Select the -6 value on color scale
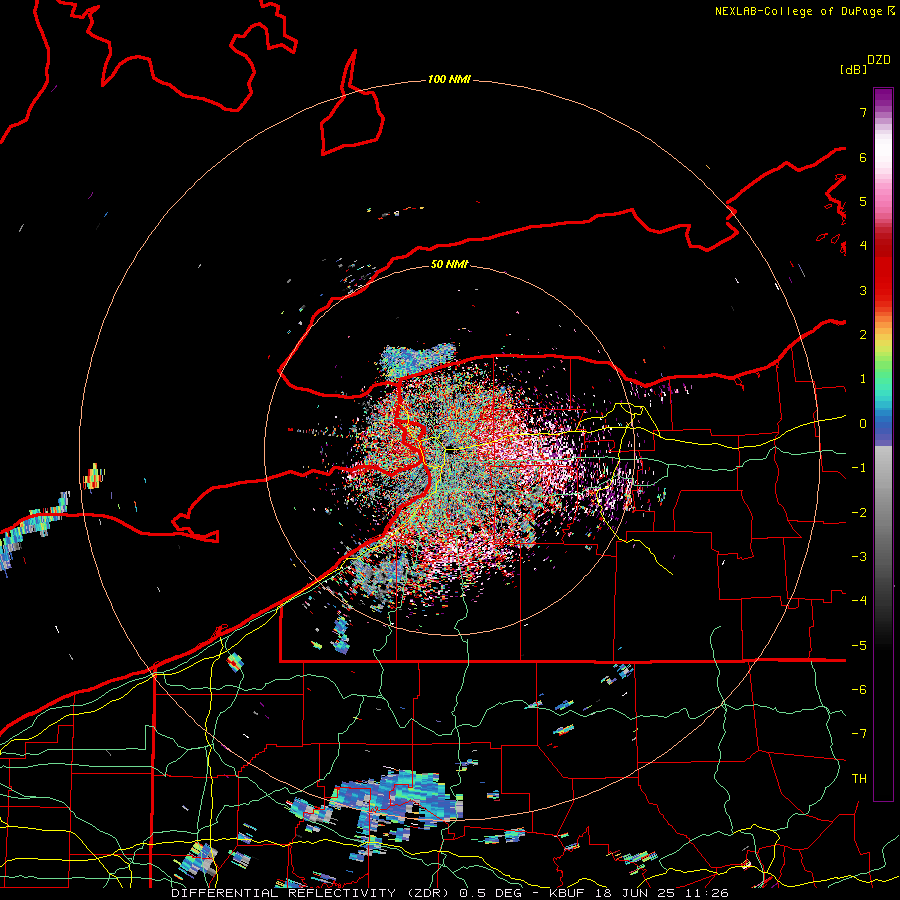This screenshot has height=900, width=900. coord(859,690)
